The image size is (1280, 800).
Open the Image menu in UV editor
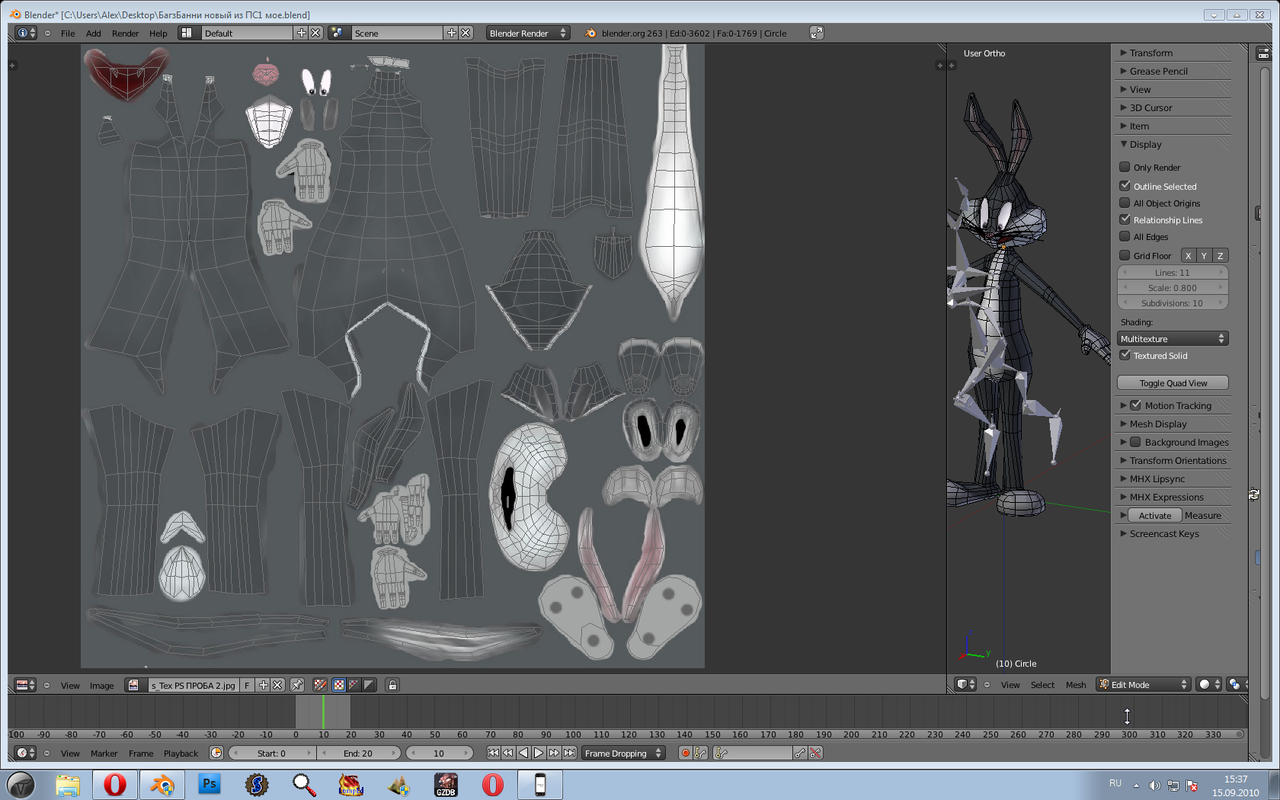pyautogui.click(x=102, y=685)
